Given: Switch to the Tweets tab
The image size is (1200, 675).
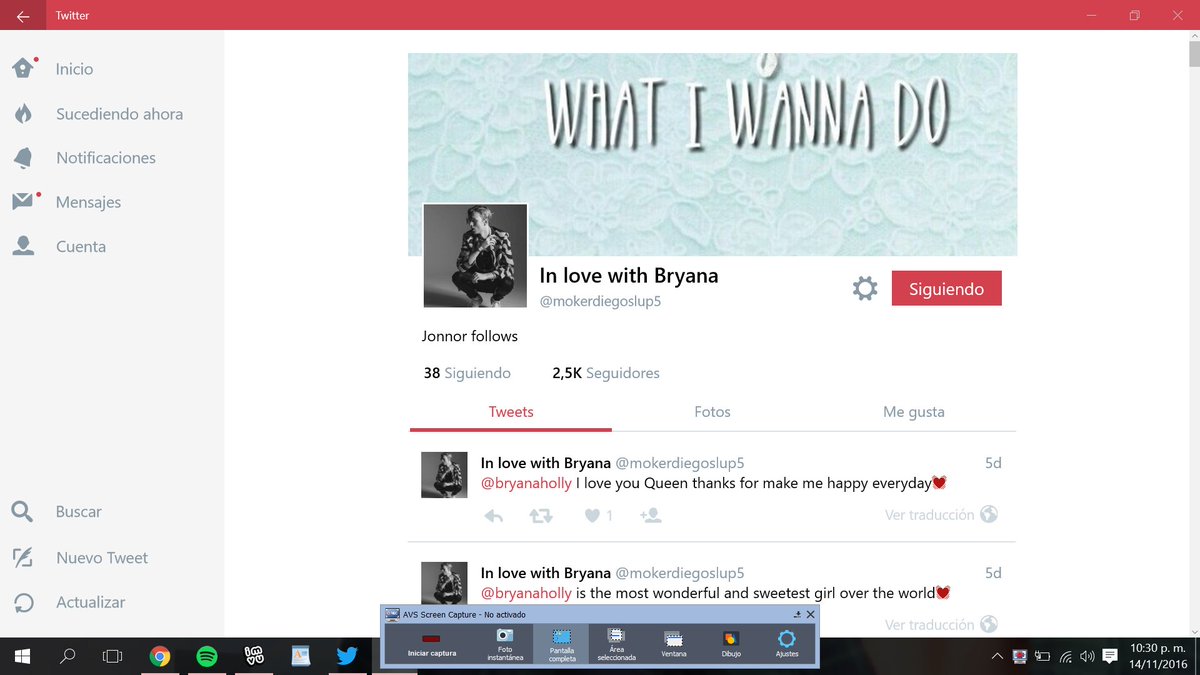Looking at the screenshot, I should 511,412.
